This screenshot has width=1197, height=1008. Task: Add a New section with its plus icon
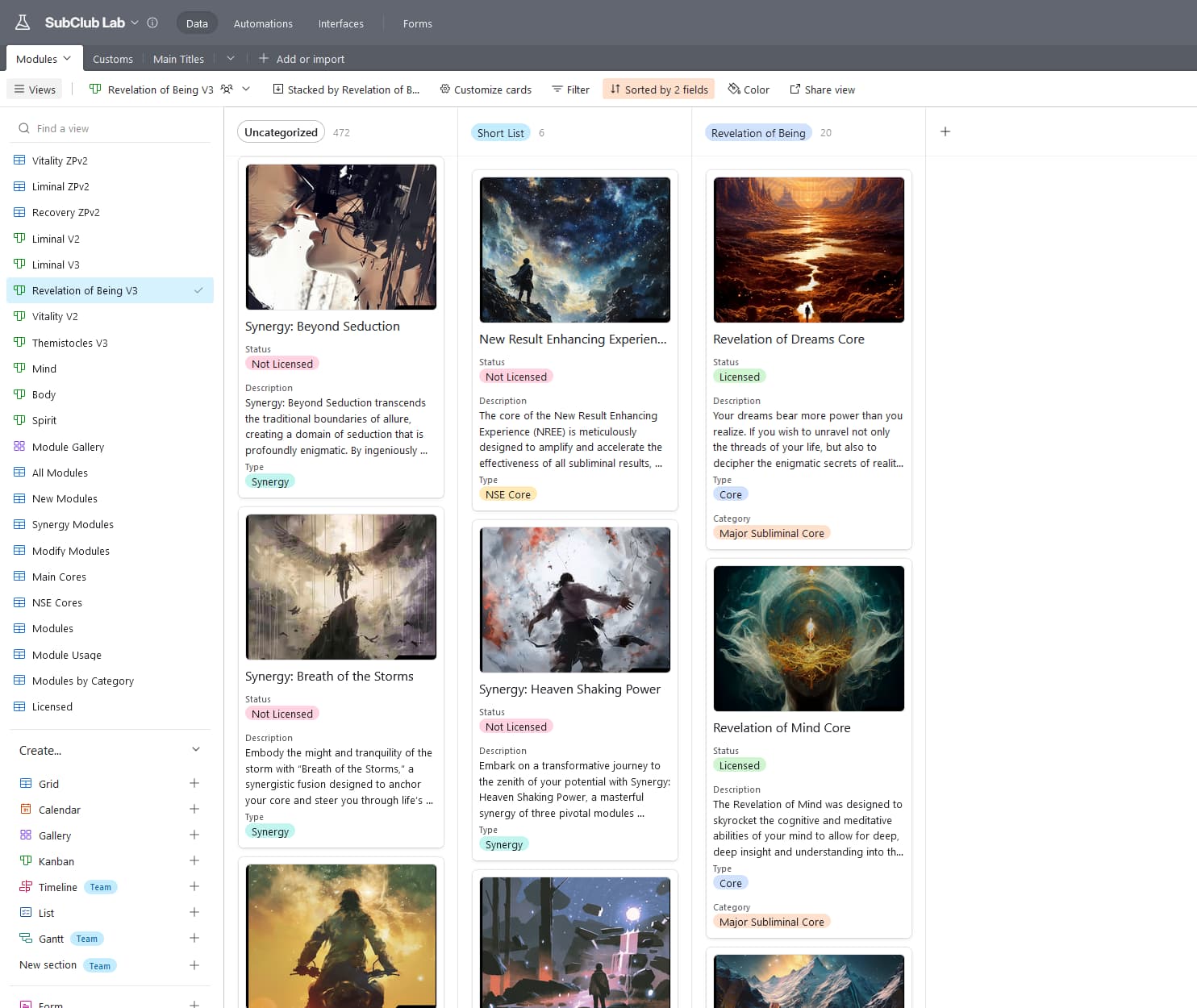pos(194,965)
